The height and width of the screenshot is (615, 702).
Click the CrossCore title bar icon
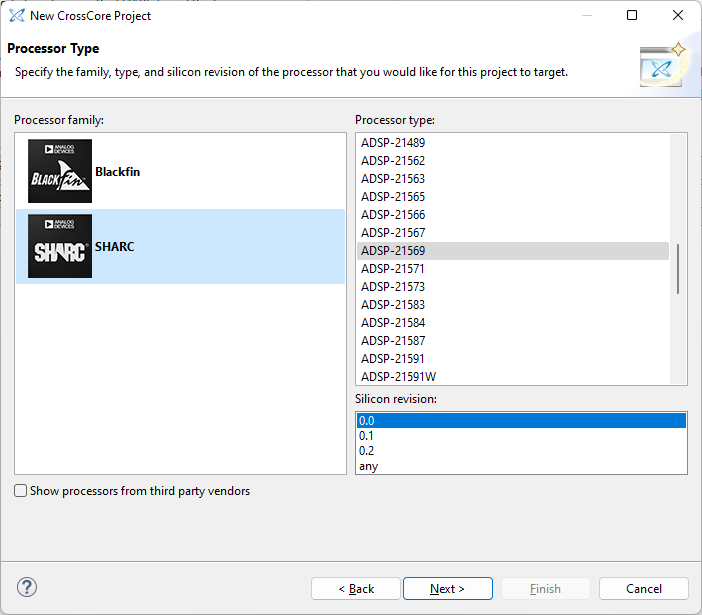point(17,16)
